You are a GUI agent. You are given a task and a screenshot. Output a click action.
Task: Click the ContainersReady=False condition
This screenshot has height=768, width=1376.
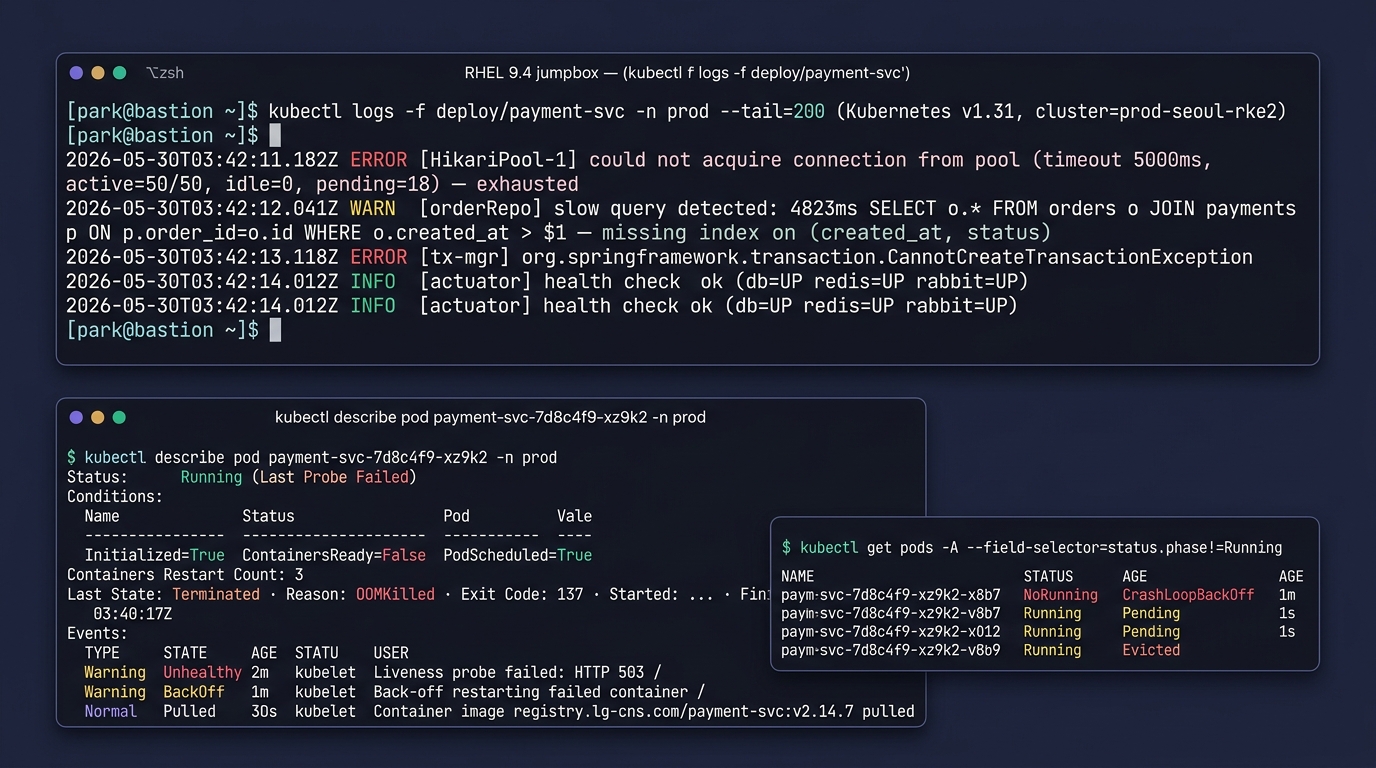click(x=334, y=555)
